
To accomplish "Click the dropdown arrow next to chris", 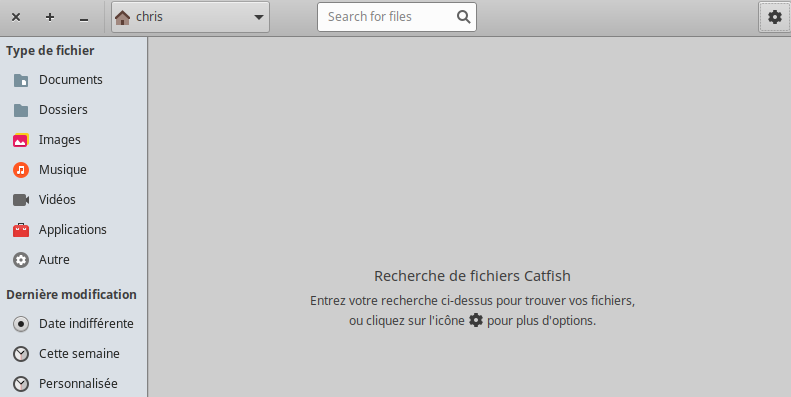I will (x=259, y=17).
